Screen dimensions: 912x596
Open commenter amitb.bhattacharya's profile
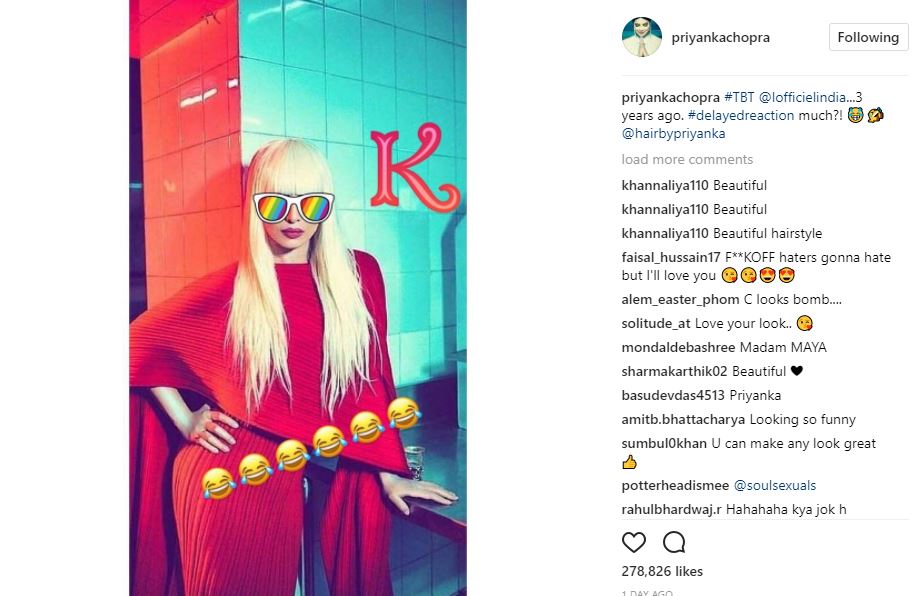(683, 419)
